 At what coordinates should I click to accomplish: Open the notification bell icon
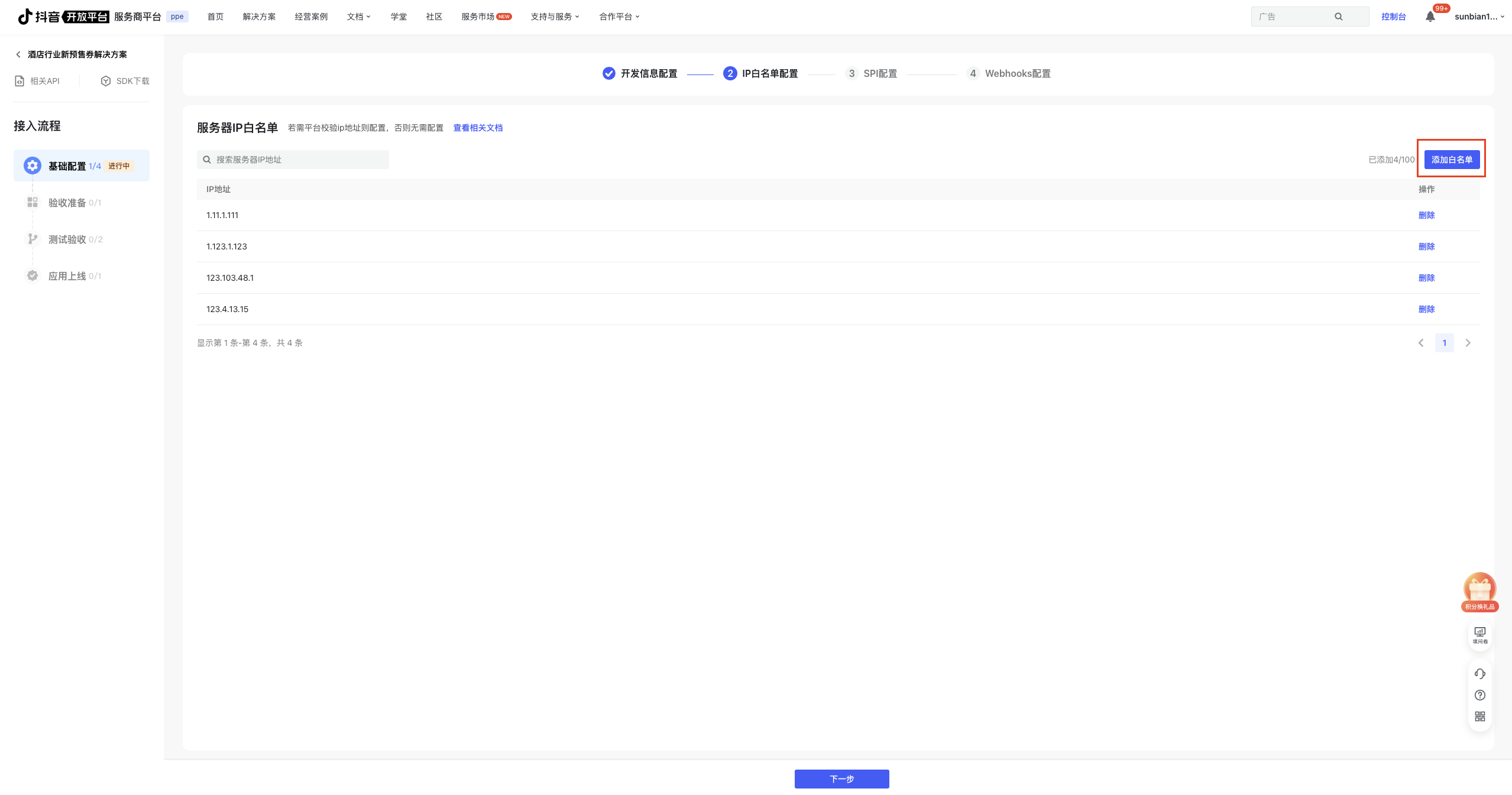[x=1430, y=17]
